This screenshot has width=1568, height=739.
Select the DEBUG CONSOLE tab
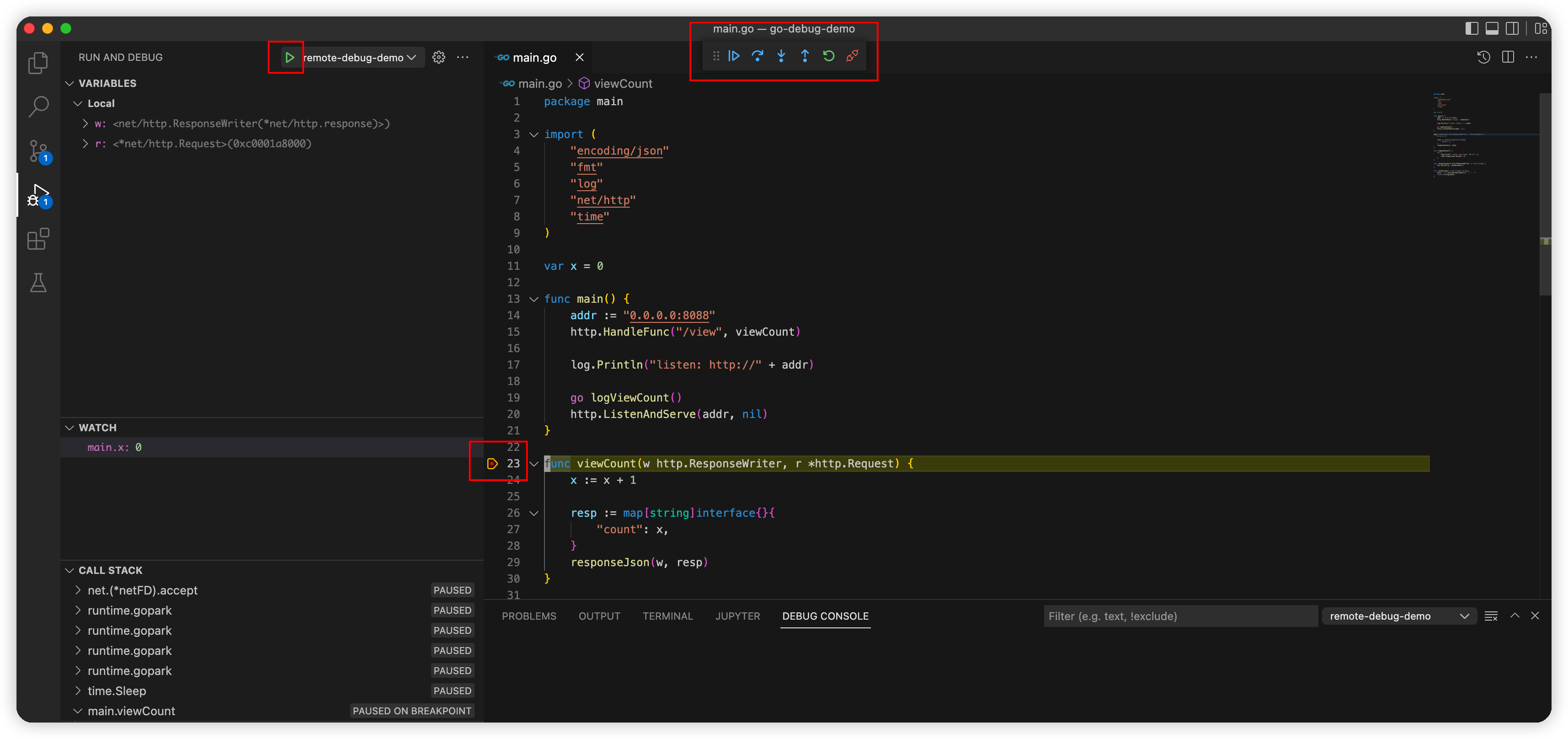click(x=826, y=616)
